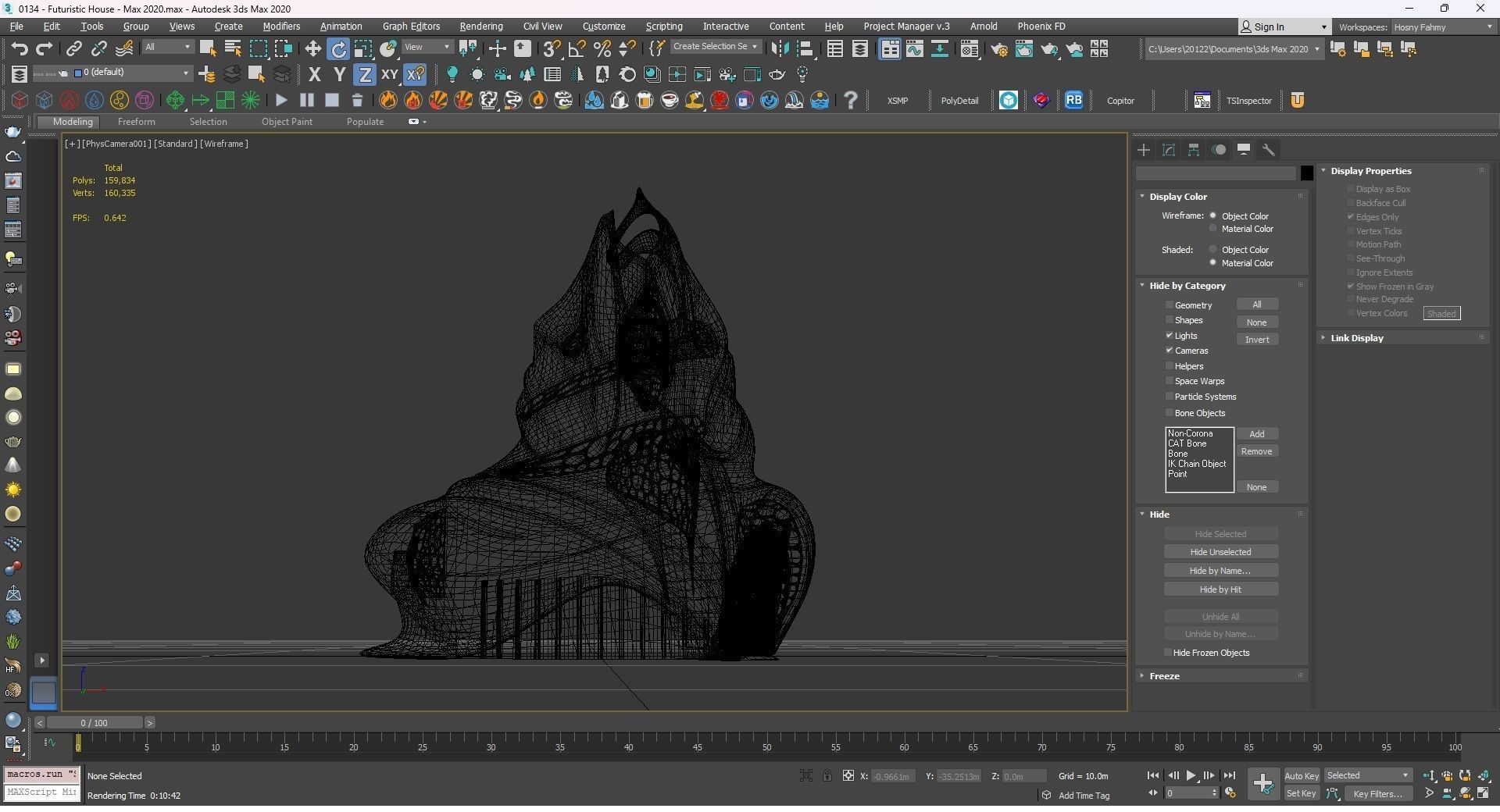Image resolution: width=1500 pixels, height=812 pixels.
Task: Uncheck the Lights category checkbox
Action: [1170, 335]
